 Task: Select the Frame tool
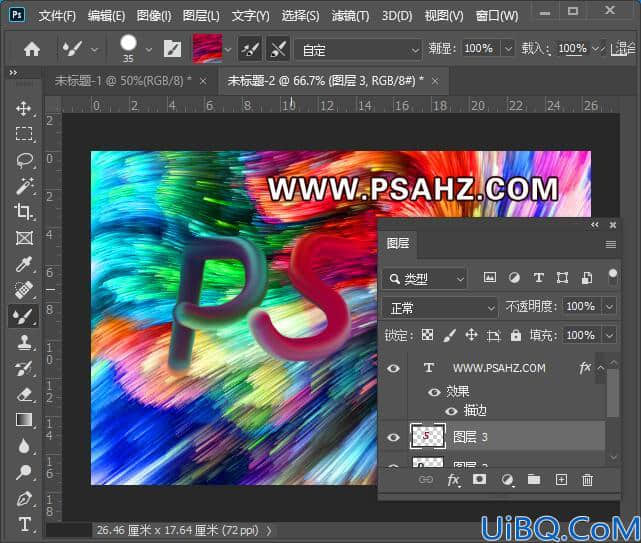click(x=24, y=238)
